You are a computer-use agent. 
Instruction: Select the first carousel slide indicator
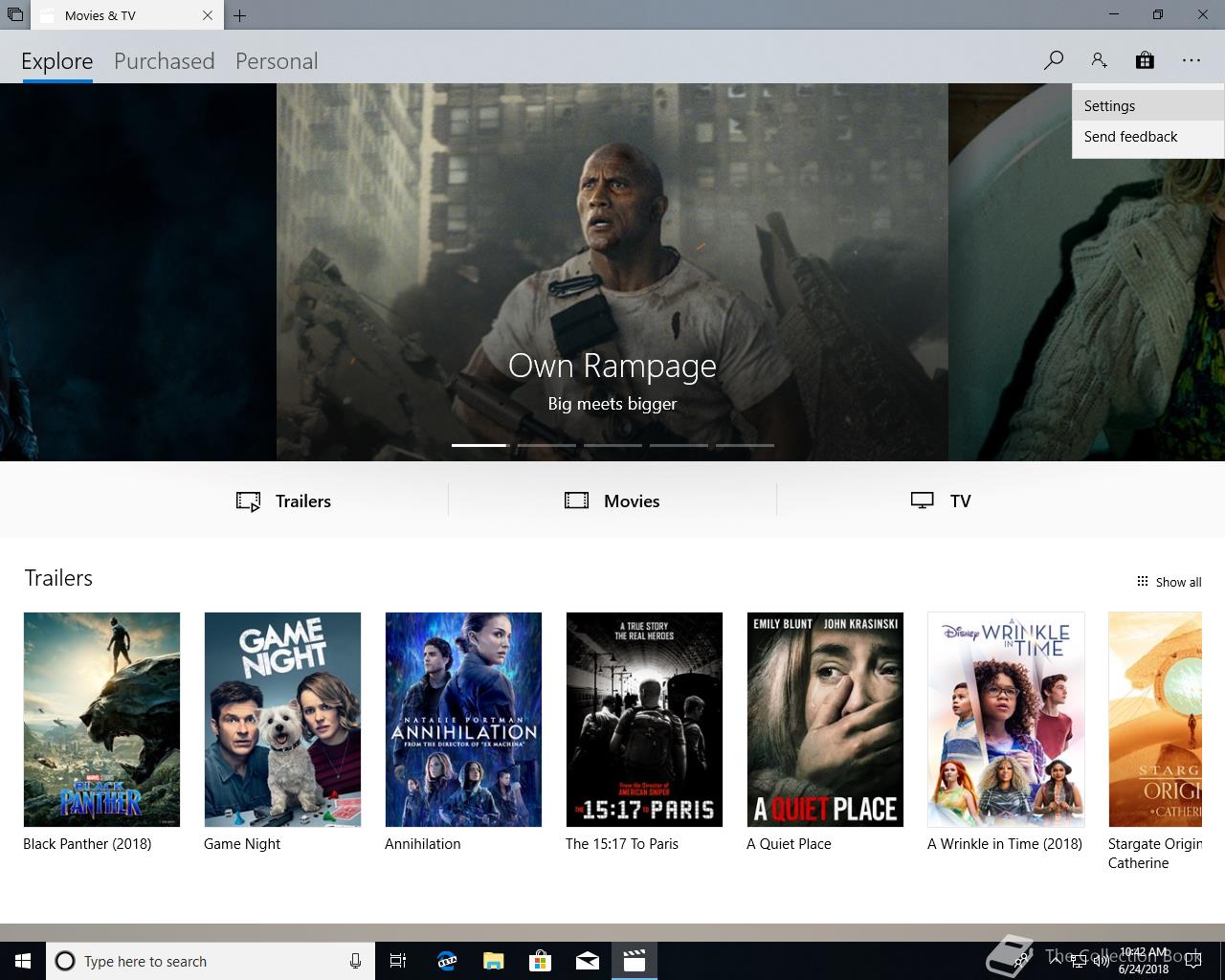coord(479,445)
